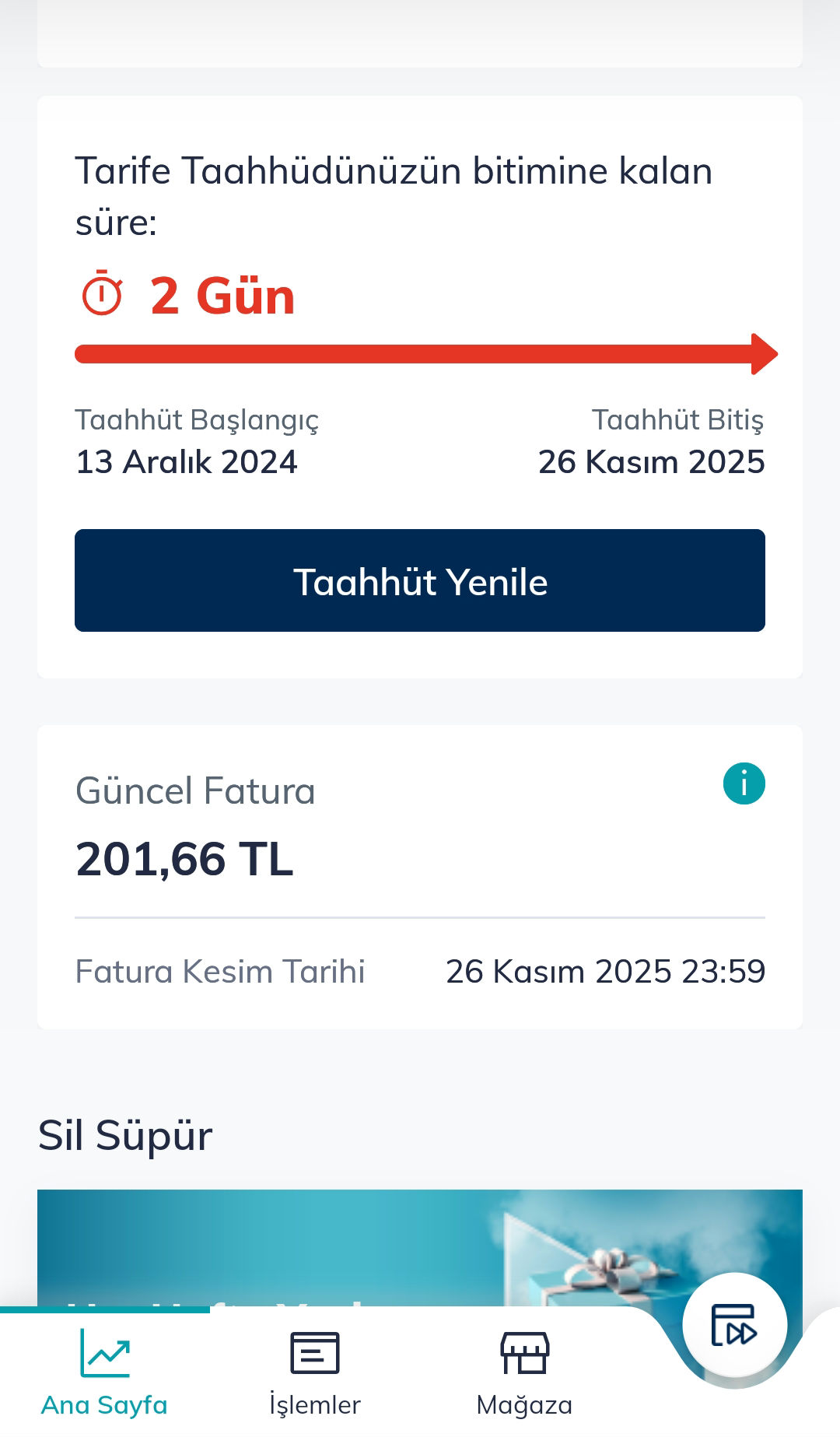Open the teal Sil Süpür campaign banner
This screenshot has width=840, height=1437.
(272, 1245)
